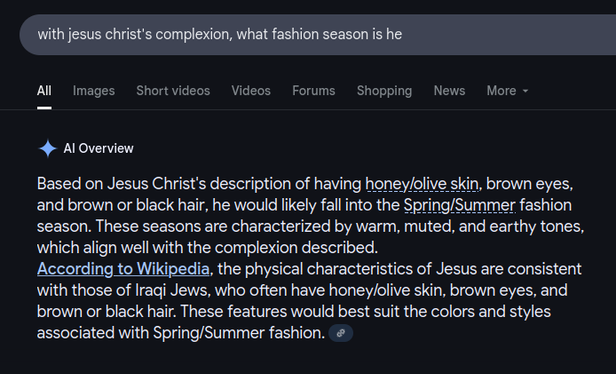Expand the More dropdown arrow
Image resolution: width=616 pixels, height=374 pixels.
point(525,91)
